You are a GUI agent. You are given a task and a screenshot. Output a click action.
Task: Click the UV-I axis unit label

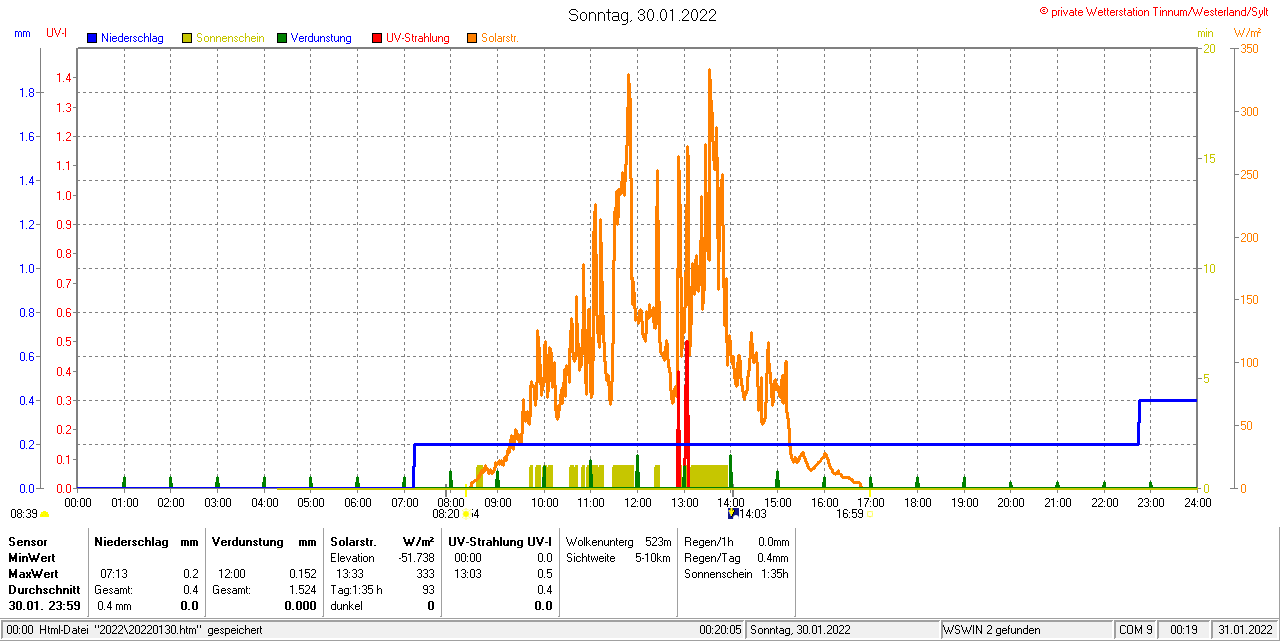[57, 33]
